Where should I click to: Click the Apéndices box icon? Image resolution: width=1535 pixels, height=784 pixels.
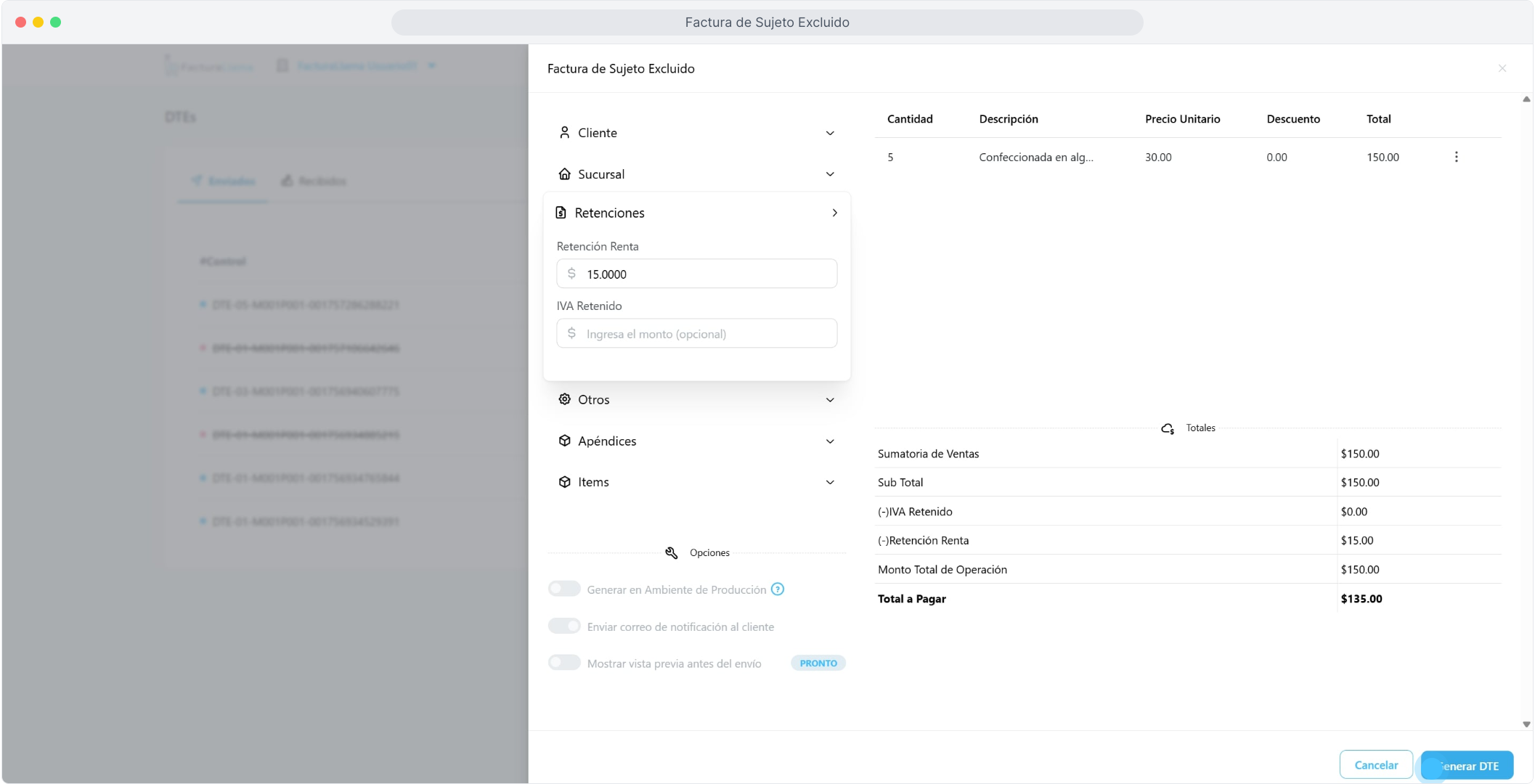[564, 441]
